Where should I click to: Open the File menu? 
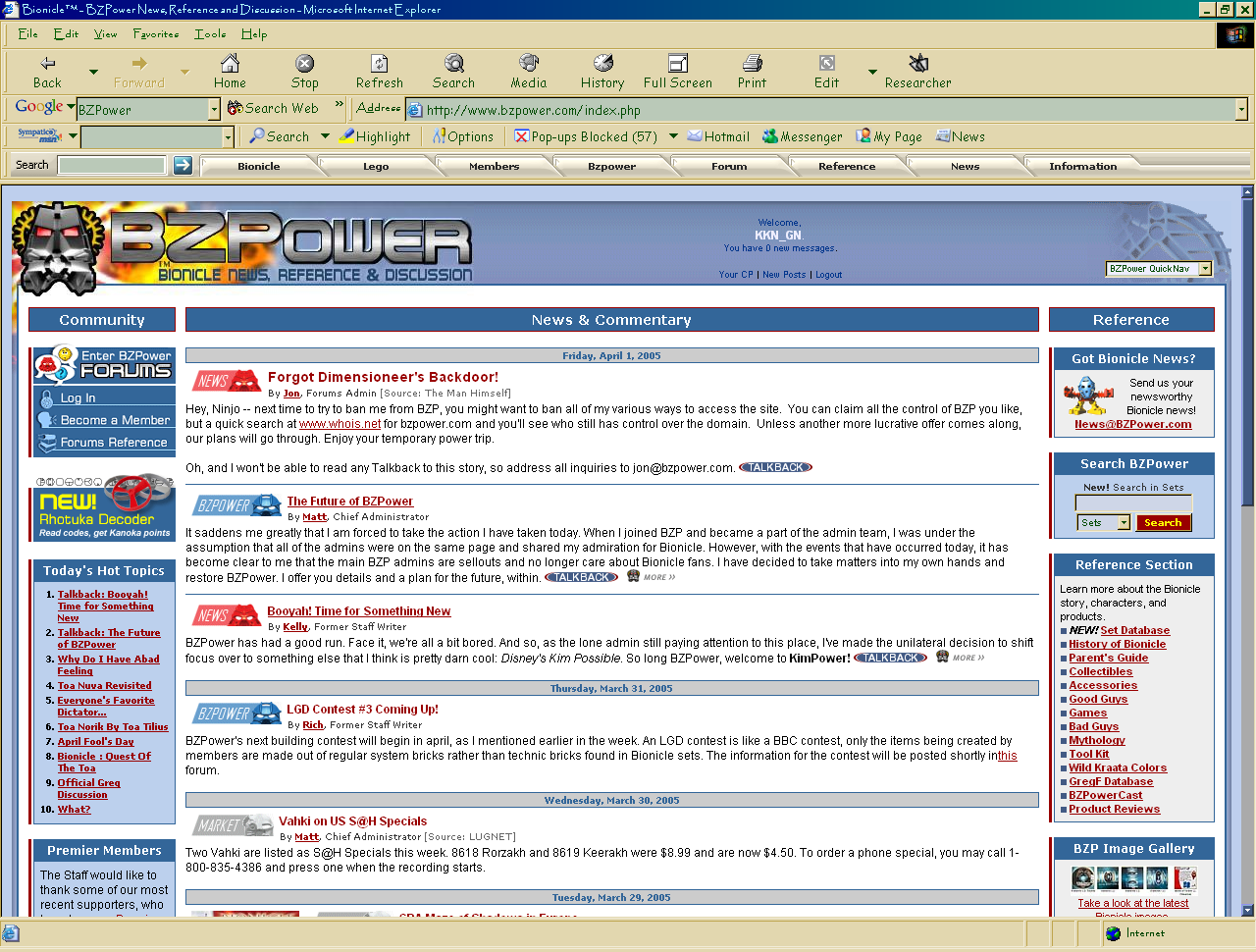pyautogui.click(x=27, y=33)
